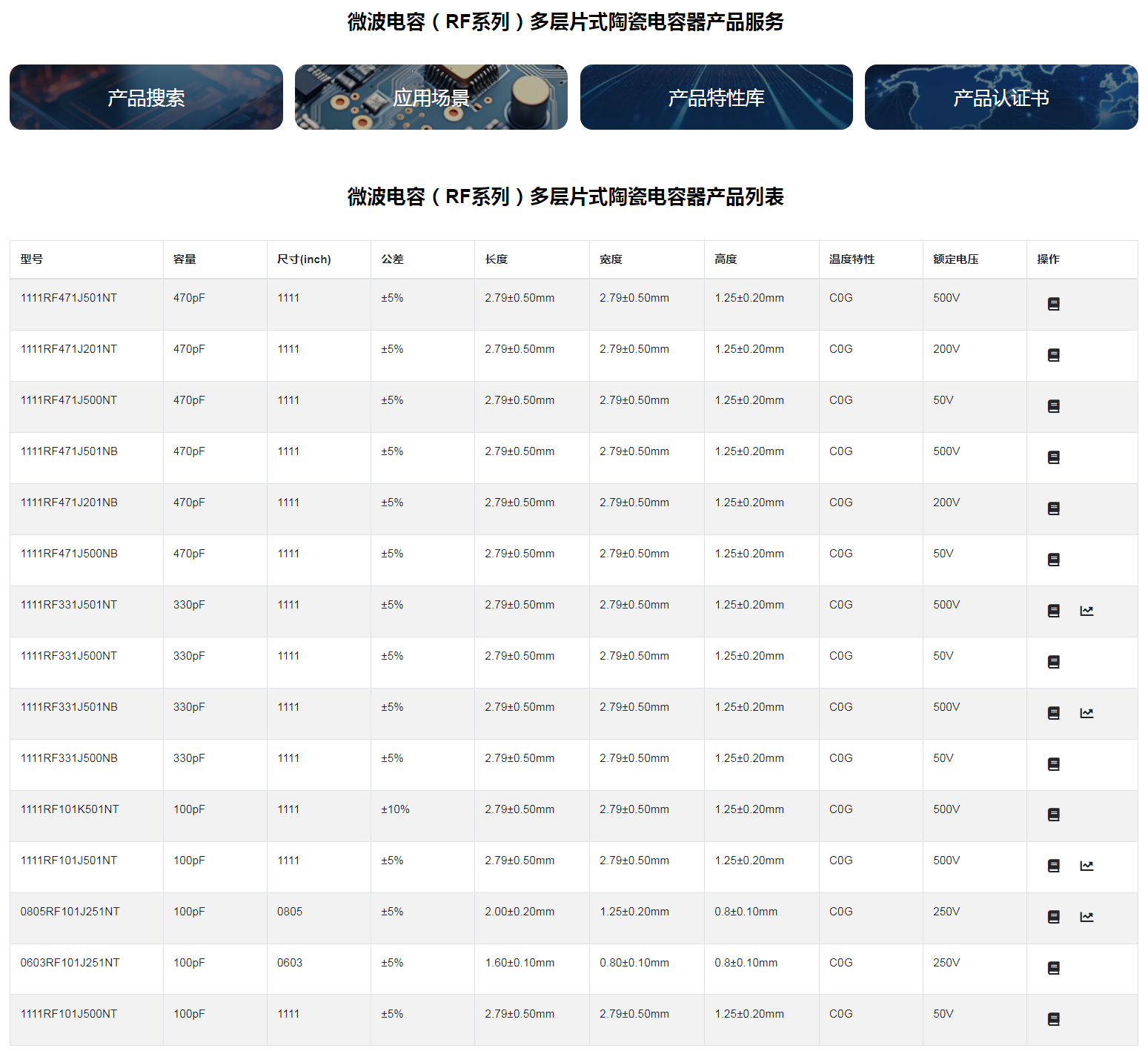
Task: Click the 产品搜索 banner button
Action: coord(146,97)
